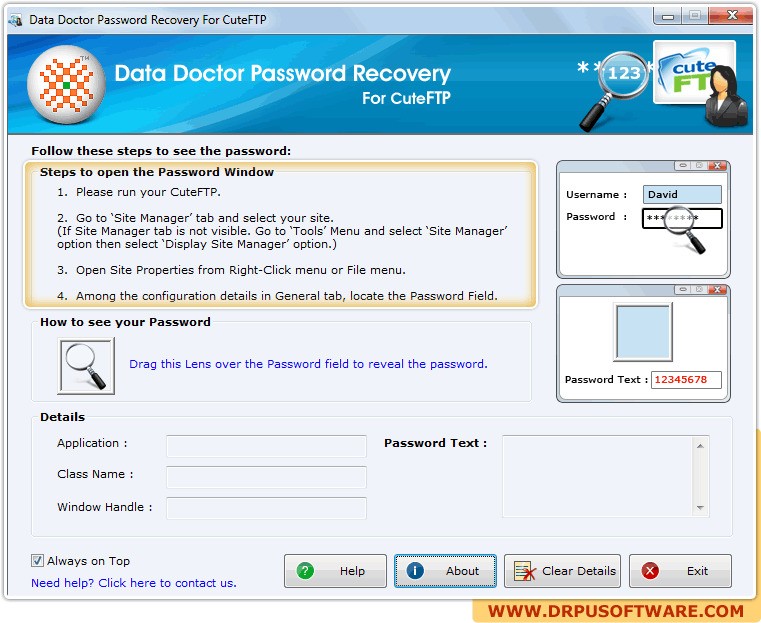Click the Window Handle text field
This screenshot has width=761, height=623.
pyautogui.click(x=266, y=508)
